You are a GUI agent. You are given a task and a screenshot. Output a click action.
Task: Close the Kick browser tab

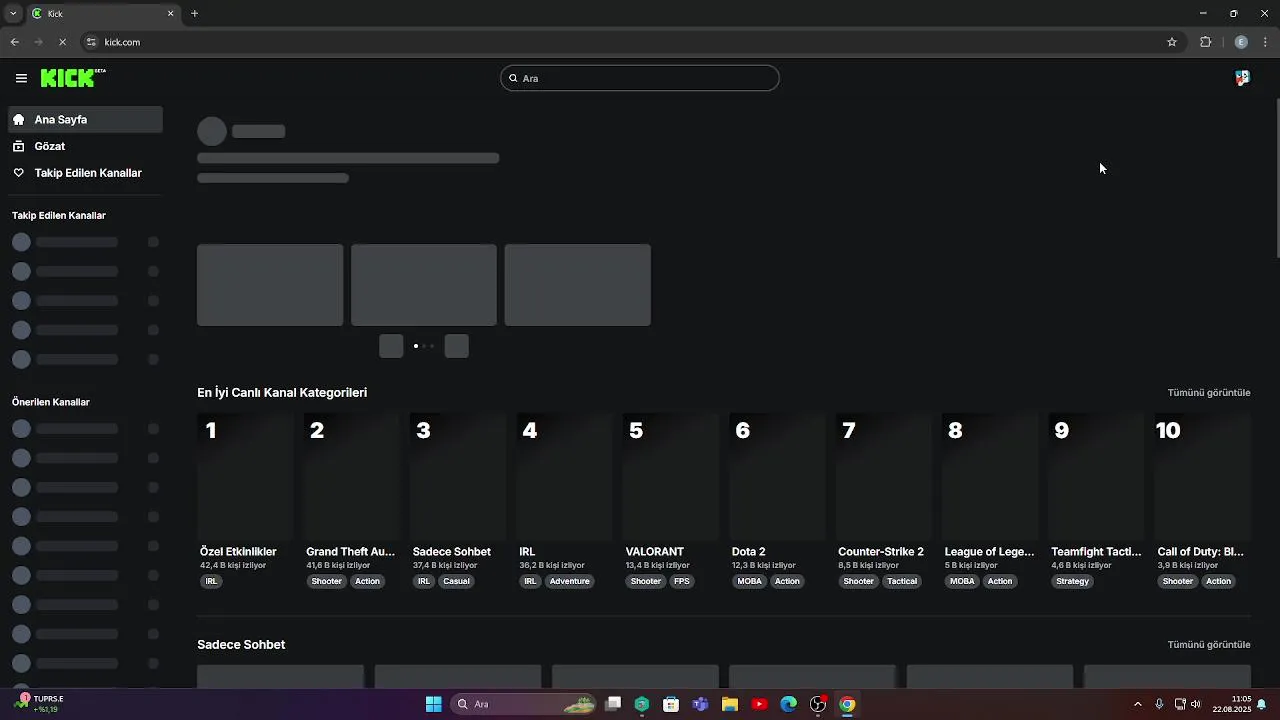tap(170, 13)
